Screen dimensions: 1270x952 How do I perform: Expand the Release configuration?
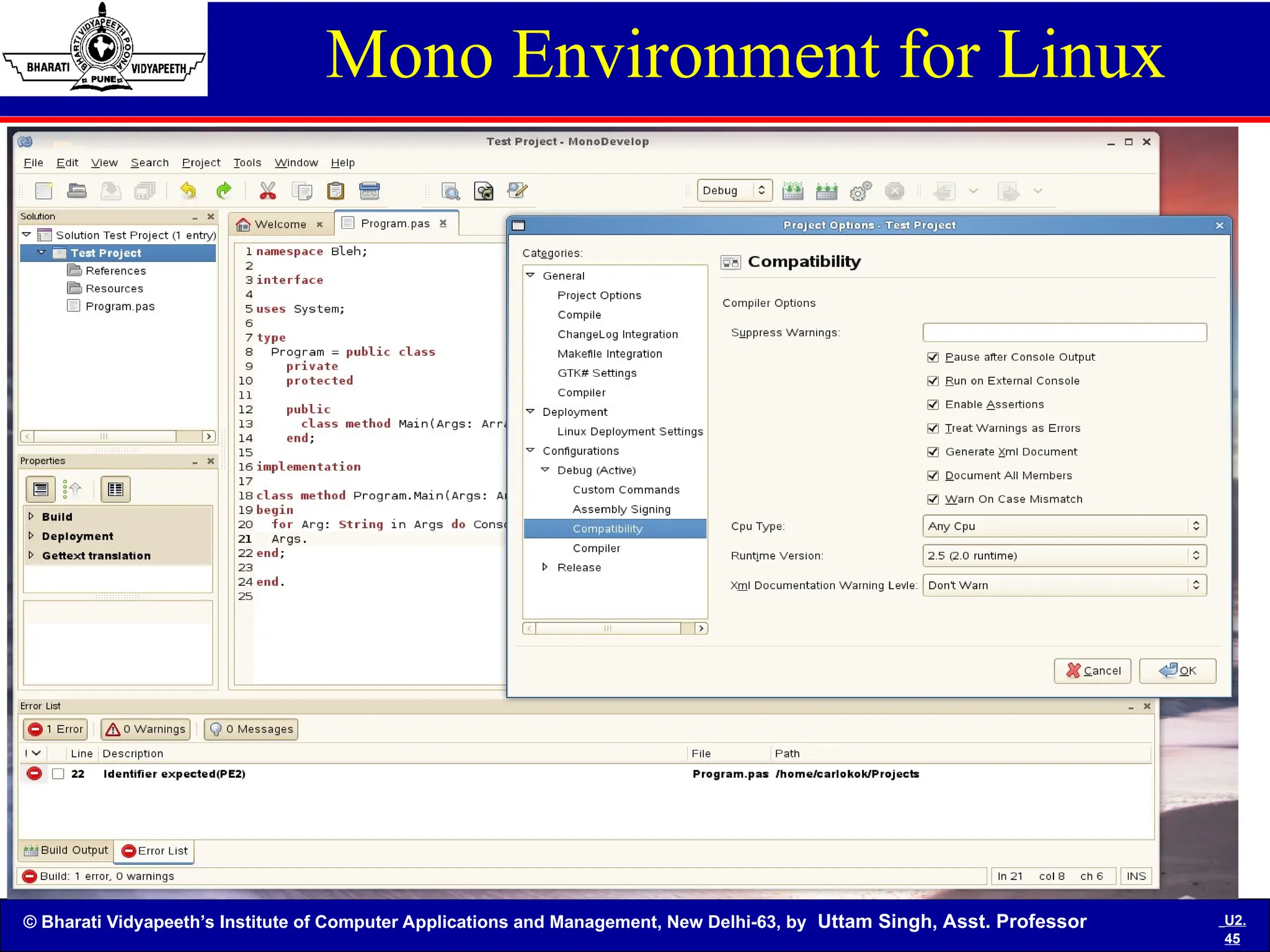[x=545, y=567]
